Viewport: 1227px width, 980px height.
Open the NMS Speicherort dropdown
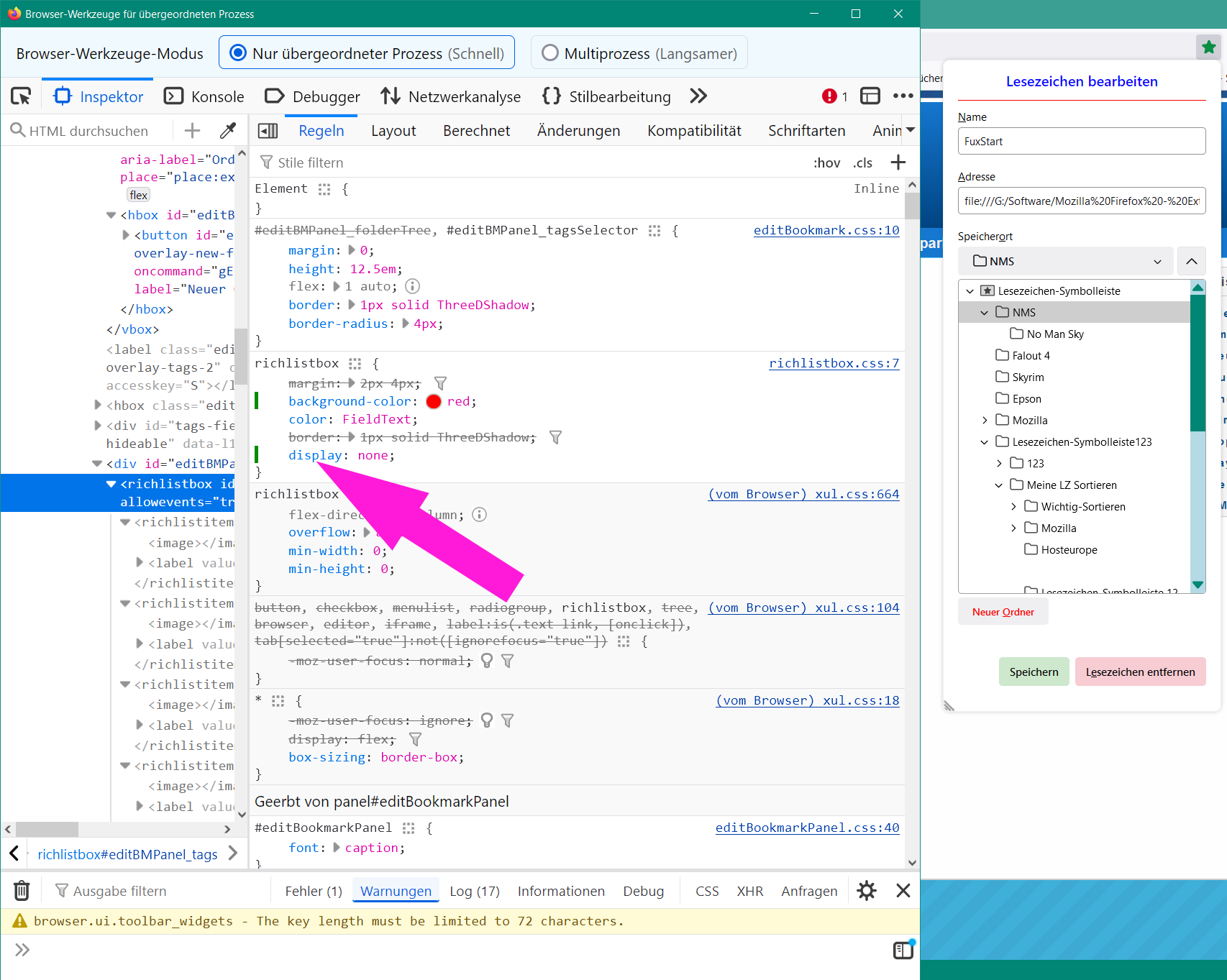point(1066,261)
